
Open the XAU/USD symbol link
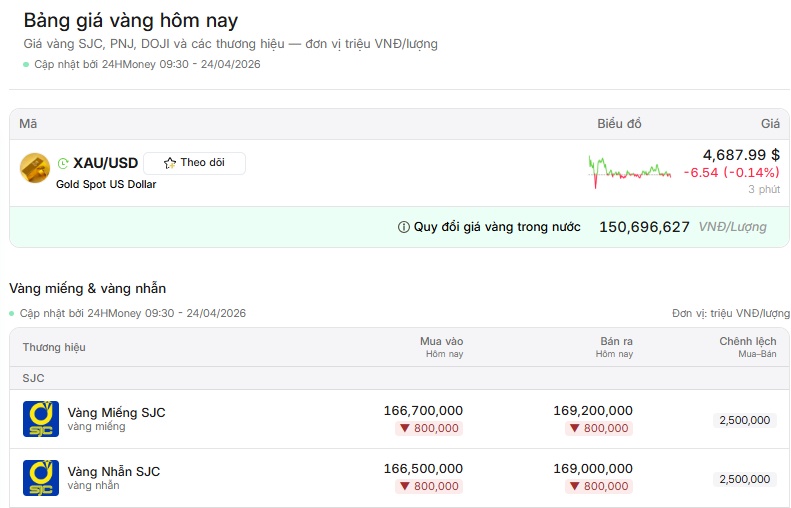[105, 163]
